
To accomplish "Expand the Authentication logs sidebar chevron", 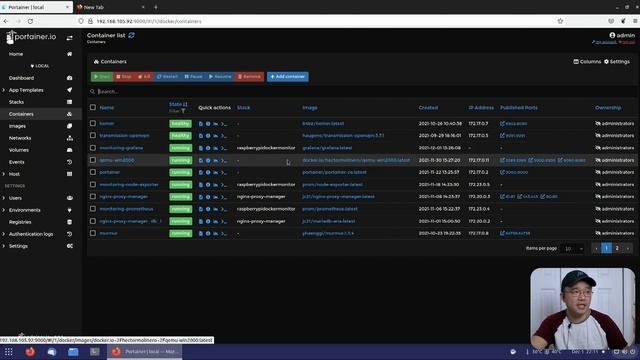I will coord(4,234).
